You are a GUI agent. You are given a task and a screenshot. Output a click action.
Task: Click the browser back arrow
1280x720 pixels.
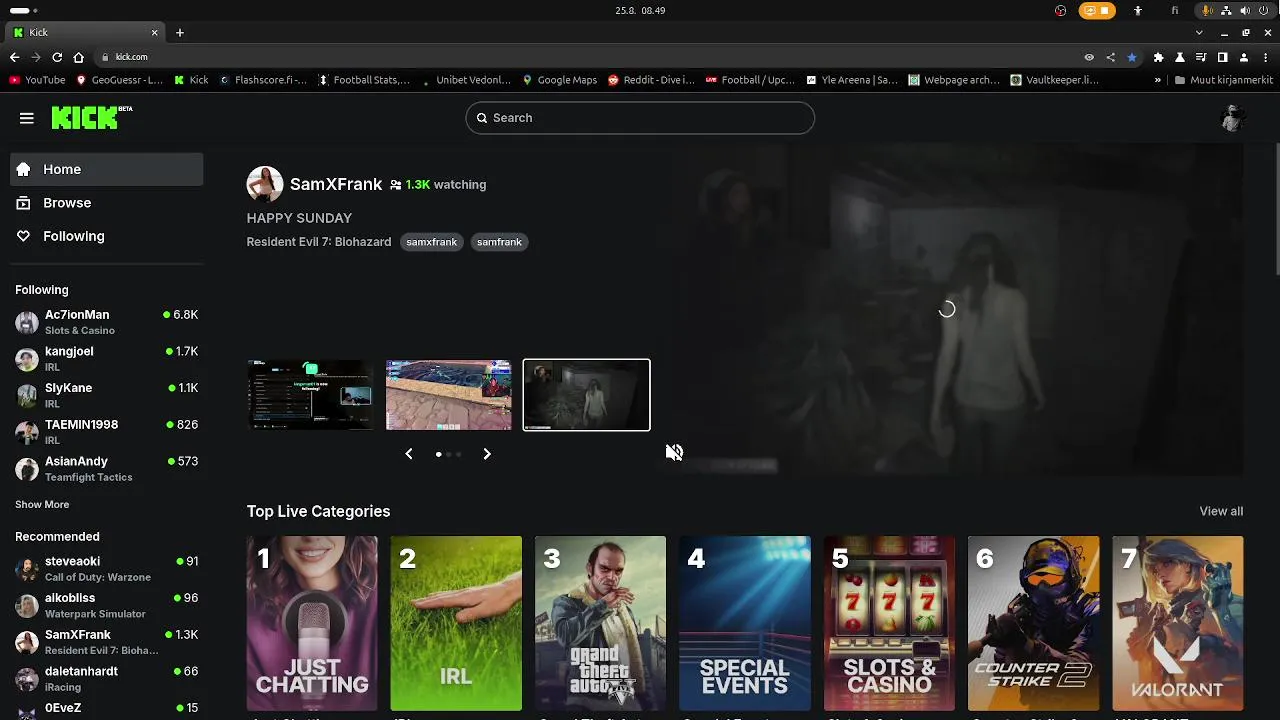click(x=14, y=57)
